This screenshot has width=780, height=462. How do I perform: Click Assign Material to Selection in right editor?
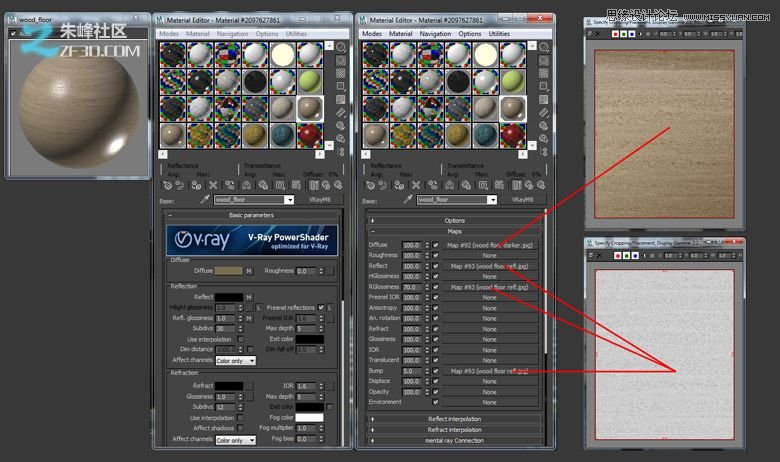(x=399, y=185)
